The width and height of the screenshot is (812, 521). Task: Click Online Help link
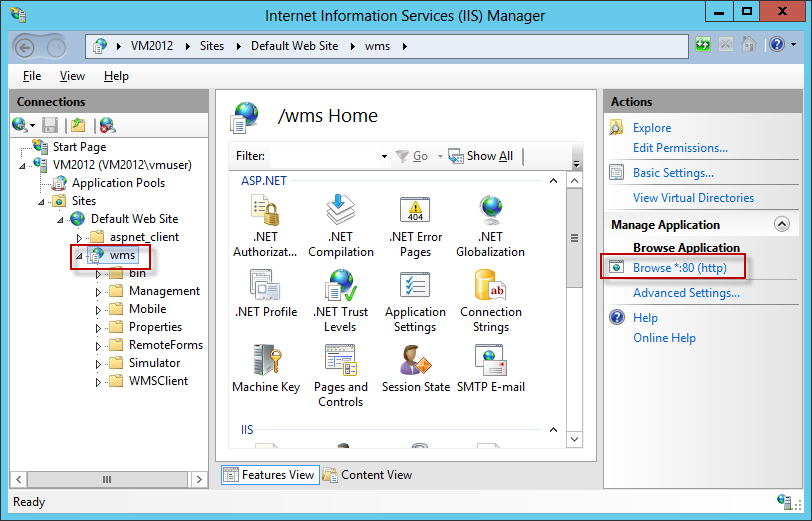pos(664,338)
